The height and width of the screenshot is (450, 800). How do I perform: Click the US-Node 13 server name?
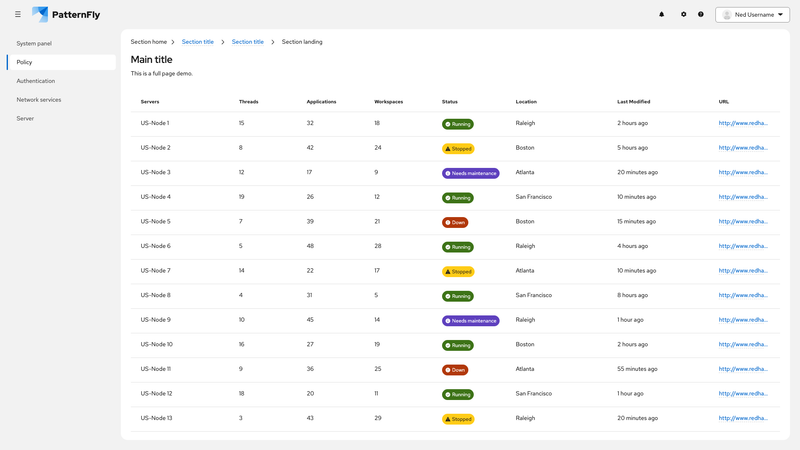tap(156, 418)
